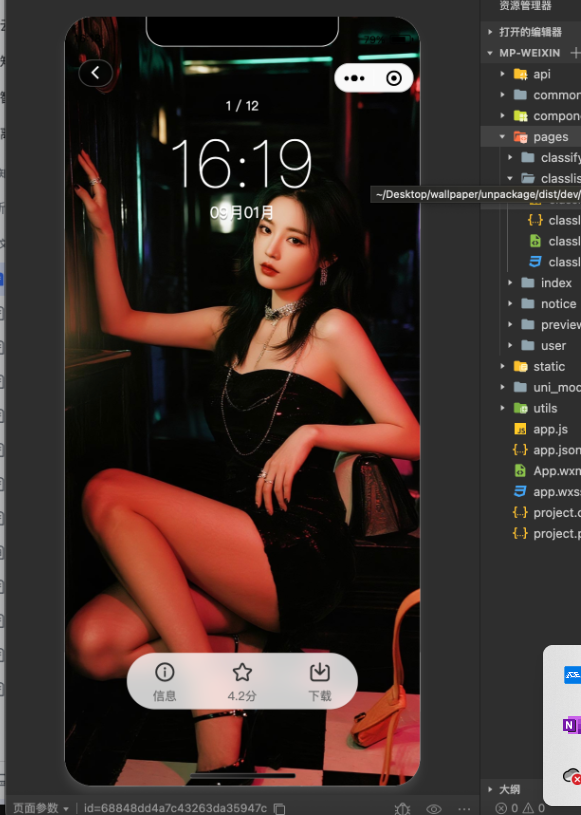Viewport: 581px width, 815px height.
Task: Expand the static folder
Action: point(531,366)
